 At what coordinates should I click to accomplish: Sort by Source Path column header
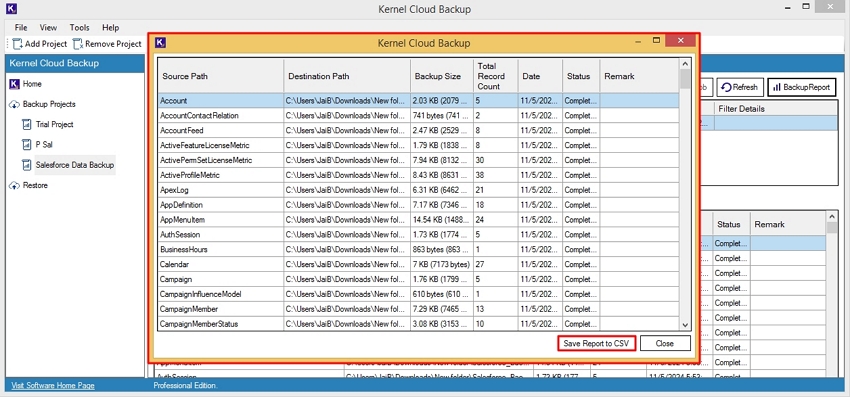221,76
